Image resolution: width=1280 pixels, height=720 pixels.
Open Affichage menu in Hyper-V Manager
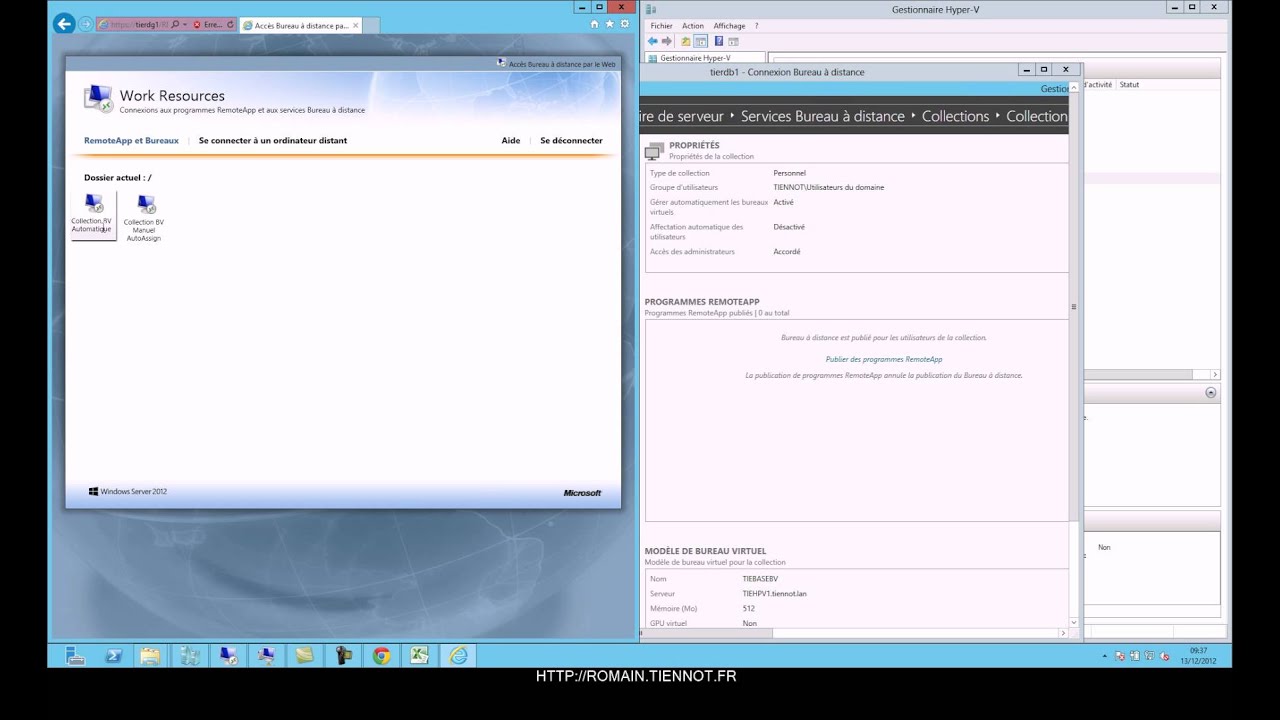point(729,26)
